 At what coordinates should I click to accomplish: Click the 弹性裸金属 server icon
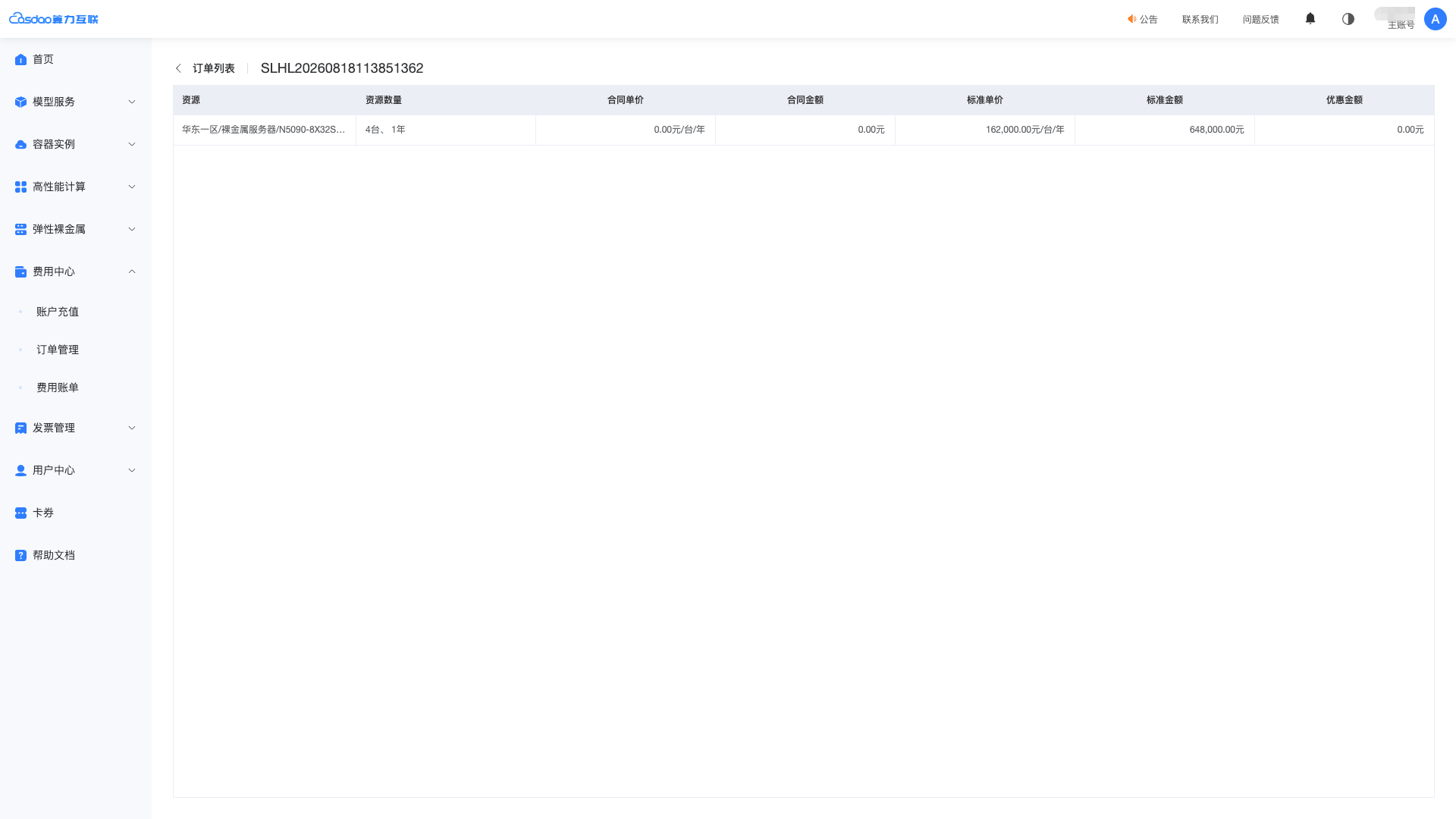point(20,229)
